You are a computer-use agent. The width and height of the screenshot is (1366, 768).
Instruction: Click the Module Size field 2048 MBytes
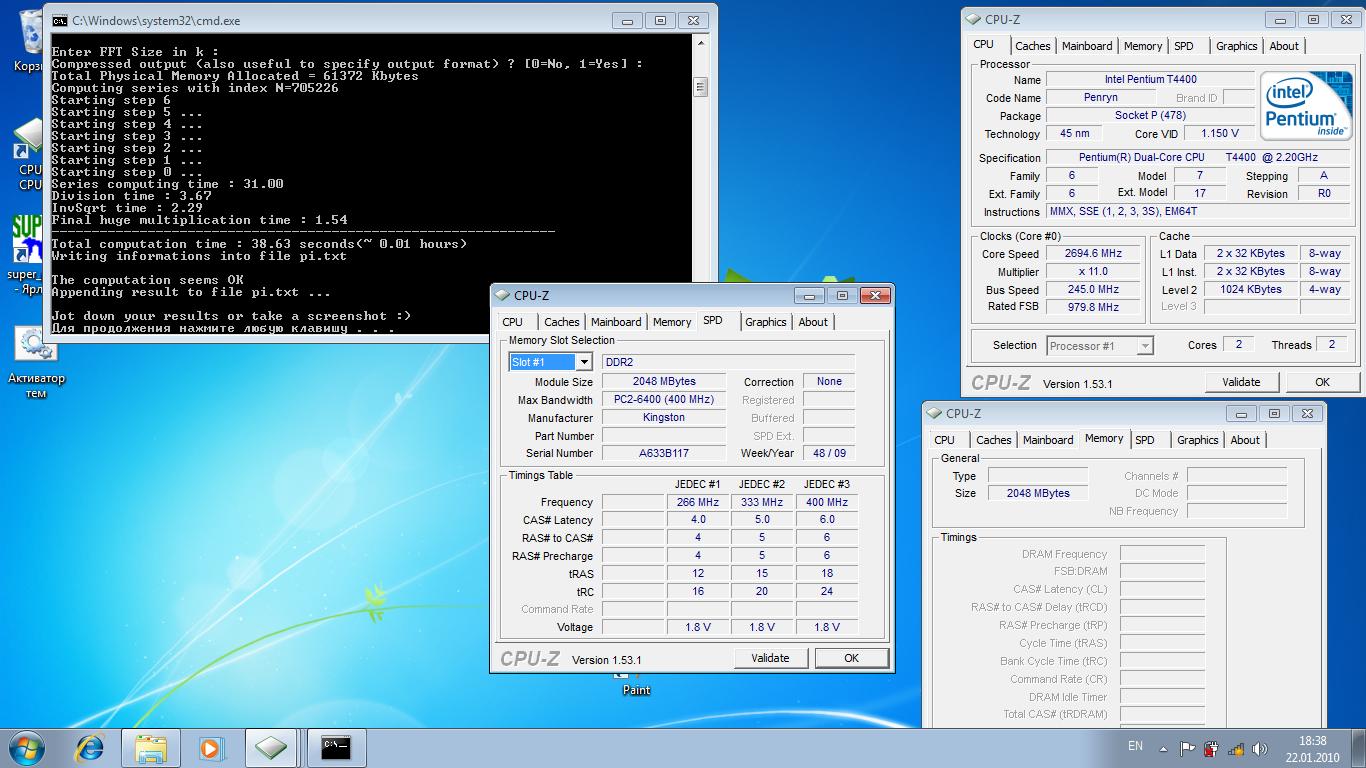click(664, 382)
